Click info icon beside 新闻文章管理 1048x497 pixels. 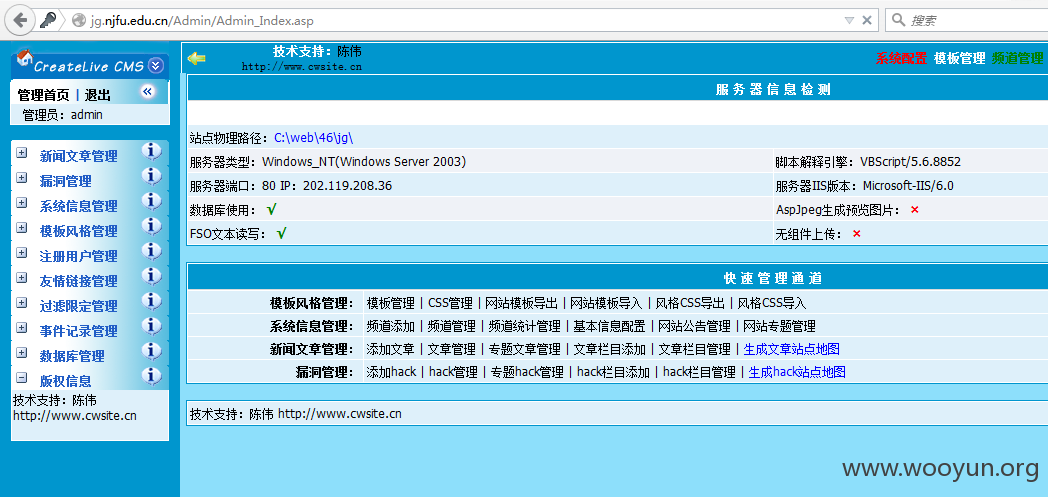click(x=152, y=152)
